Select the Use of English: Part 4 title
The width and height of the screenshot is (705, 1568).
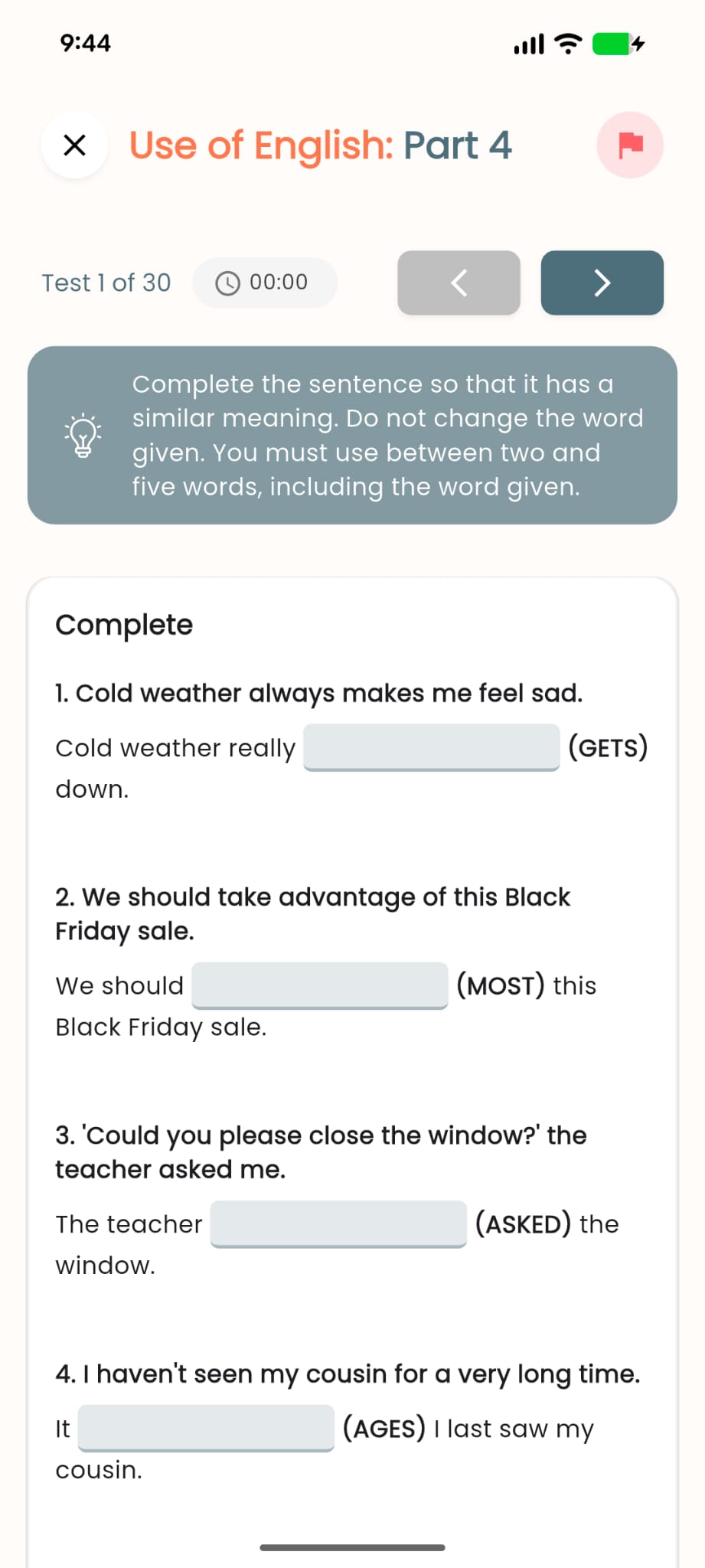(x=321, y=145)
